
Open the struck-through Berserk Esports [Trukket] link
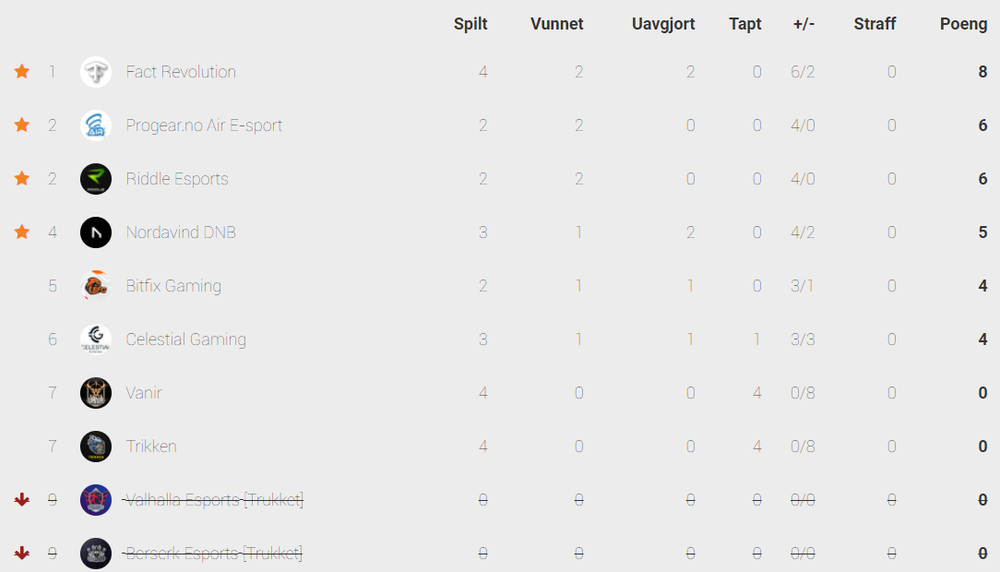[x=213, y=554]
